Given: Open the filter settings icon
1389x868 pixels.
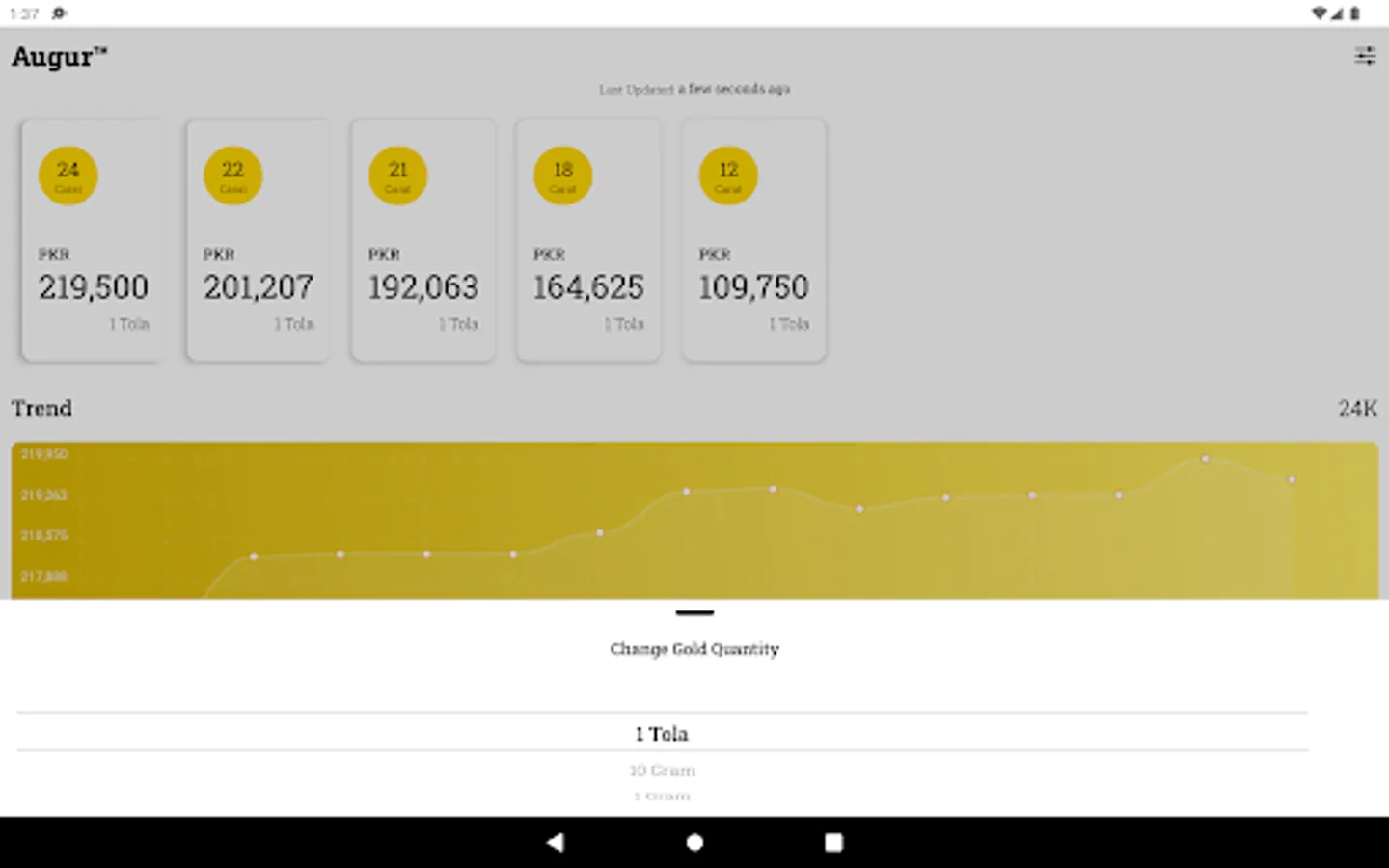Looking at the screenshot, I should click(x=1365, y=56).
